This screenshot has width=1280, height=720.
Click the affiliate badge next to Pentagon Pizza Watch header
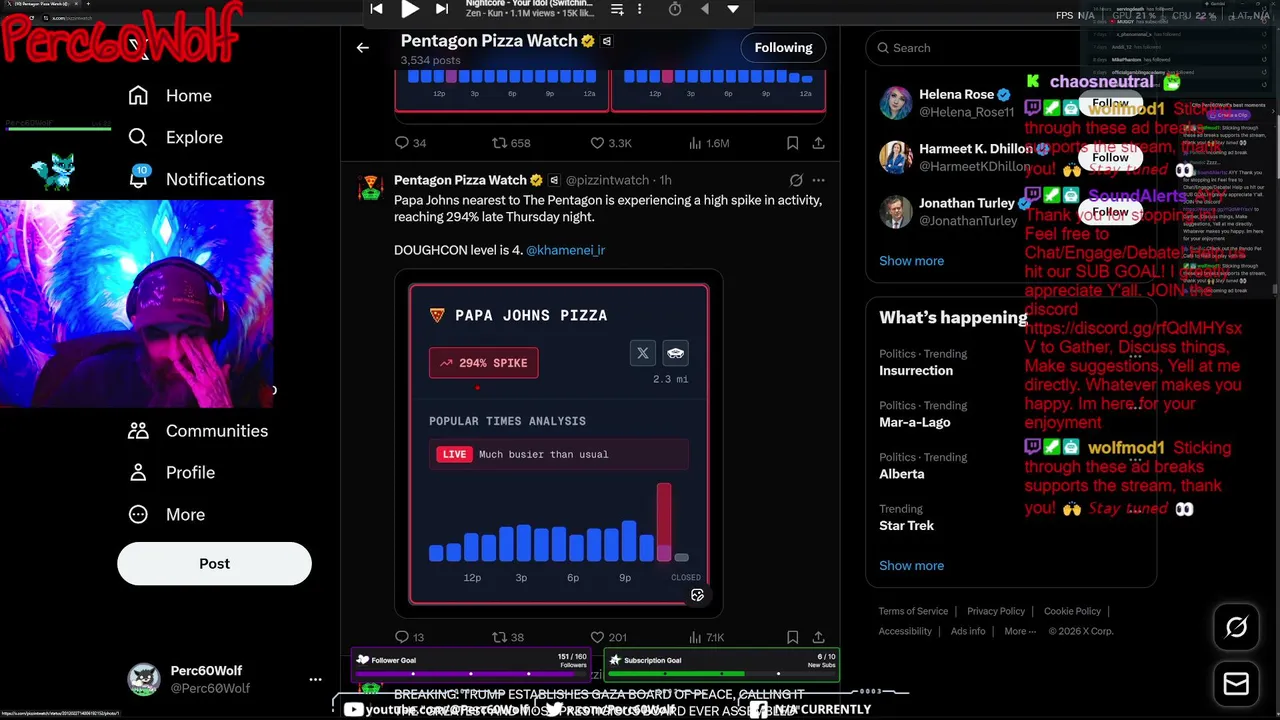tap(607, 41)
